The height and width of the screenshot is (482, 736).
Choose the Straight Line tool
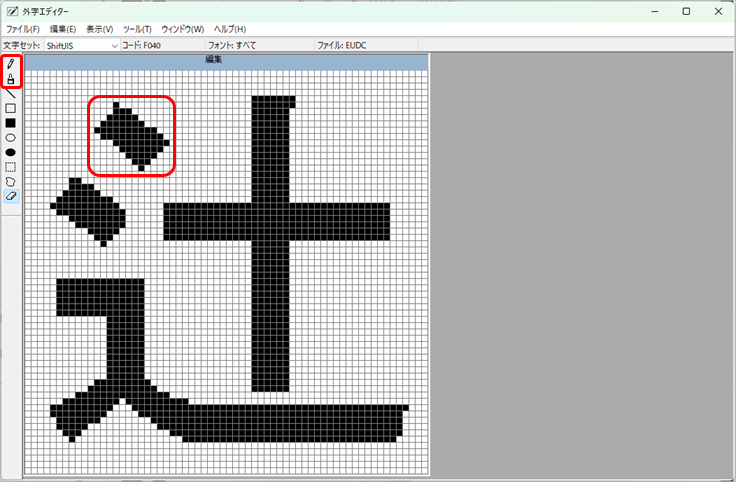click(x=11, y=93)
